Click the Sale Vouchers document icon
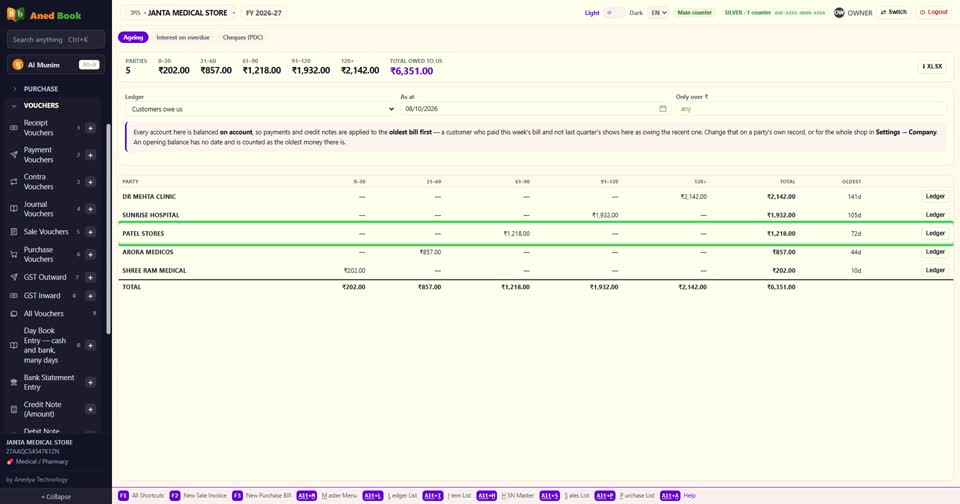Viewport: 960px width, 504px height. click(14, 232)
